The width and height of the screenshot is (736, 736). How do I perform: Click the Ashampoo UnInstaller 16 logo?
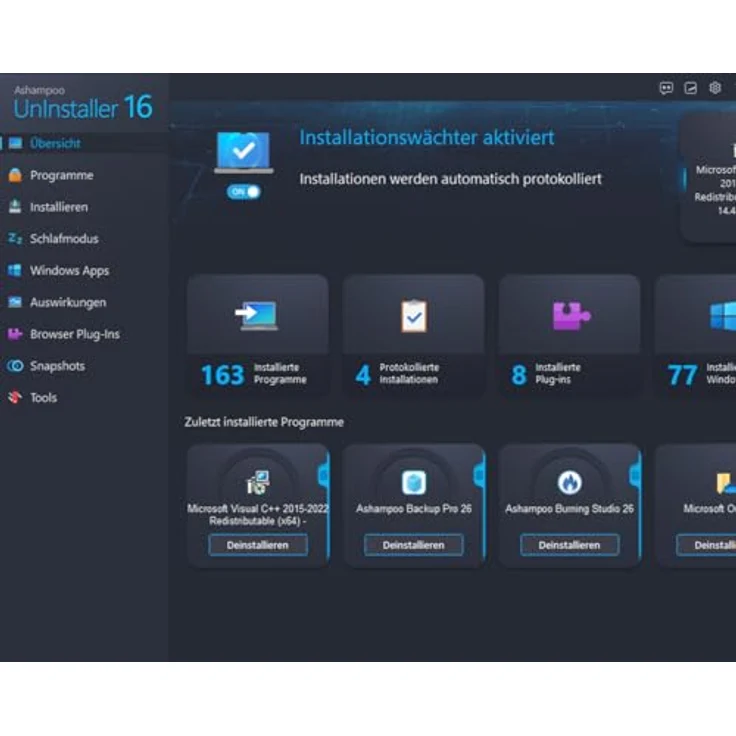pyautogui.click(x=83, y=102)
